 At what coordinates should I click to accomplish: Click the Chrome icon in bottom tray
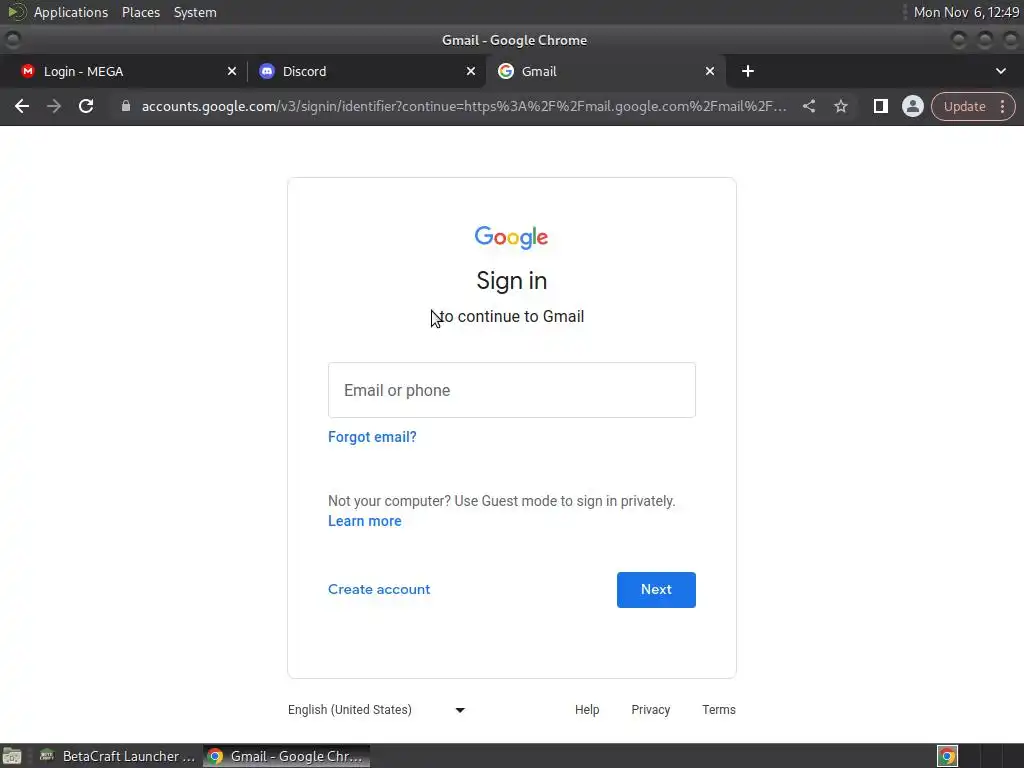(x=948, y=756)
